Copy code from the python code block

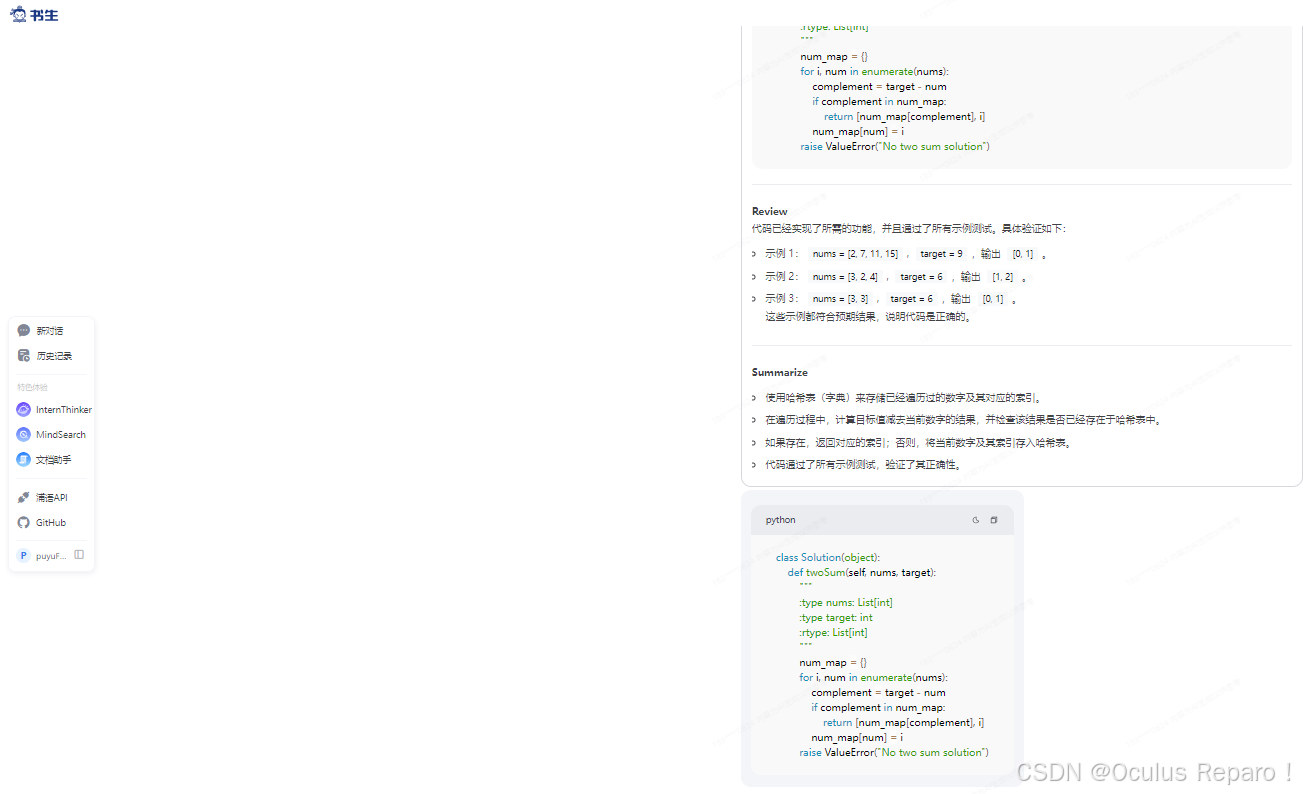pyautogui.click(x=994, y=520)
